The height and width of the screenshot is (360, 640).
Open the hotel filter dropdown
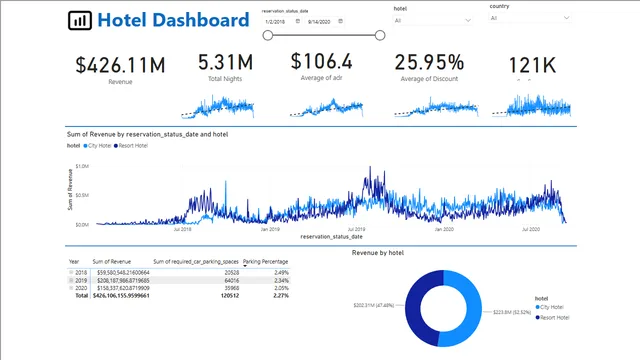[x=433, y=20]
